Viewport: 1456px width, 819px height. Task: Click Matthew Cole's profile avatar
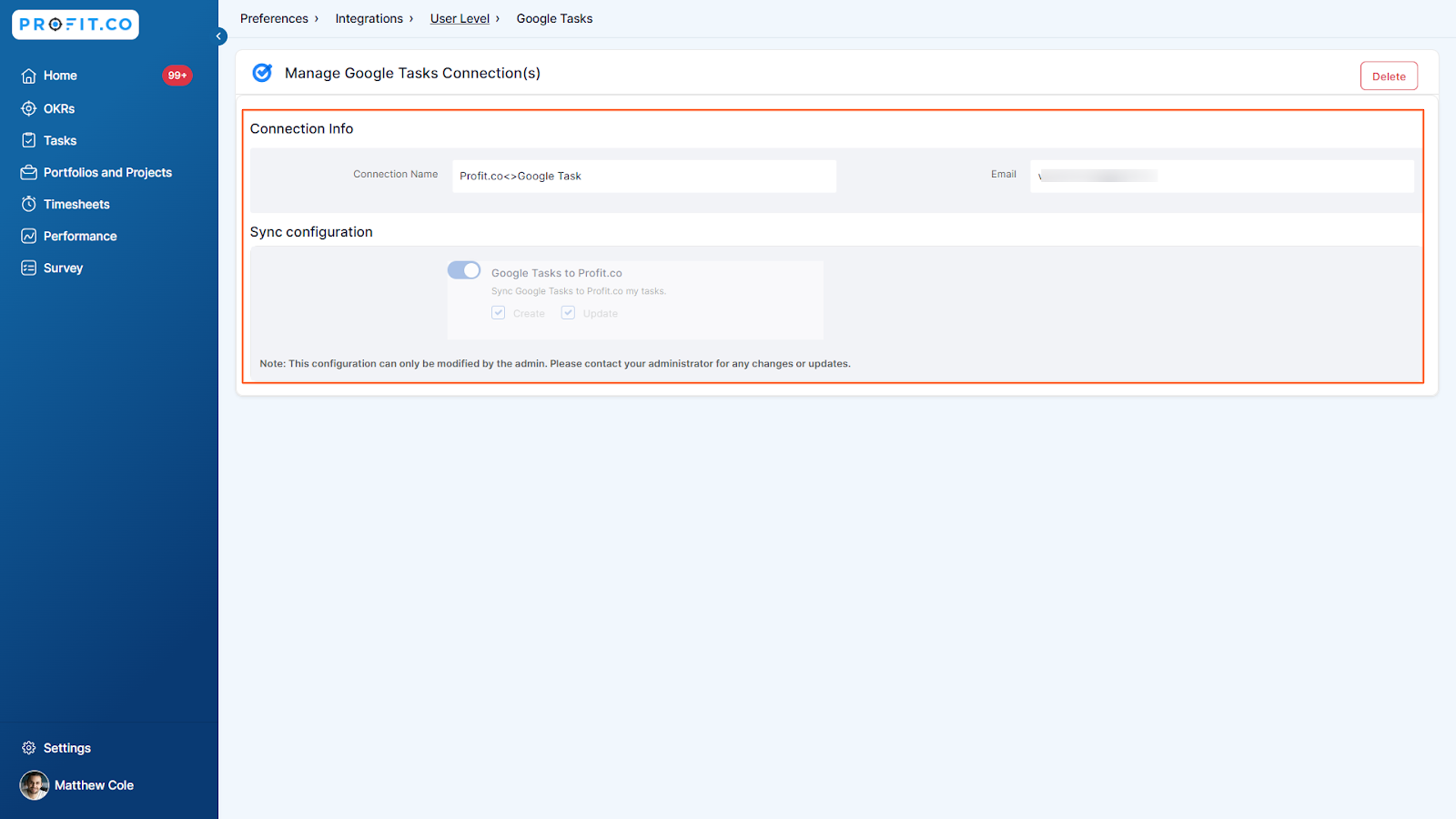point(35,785)
